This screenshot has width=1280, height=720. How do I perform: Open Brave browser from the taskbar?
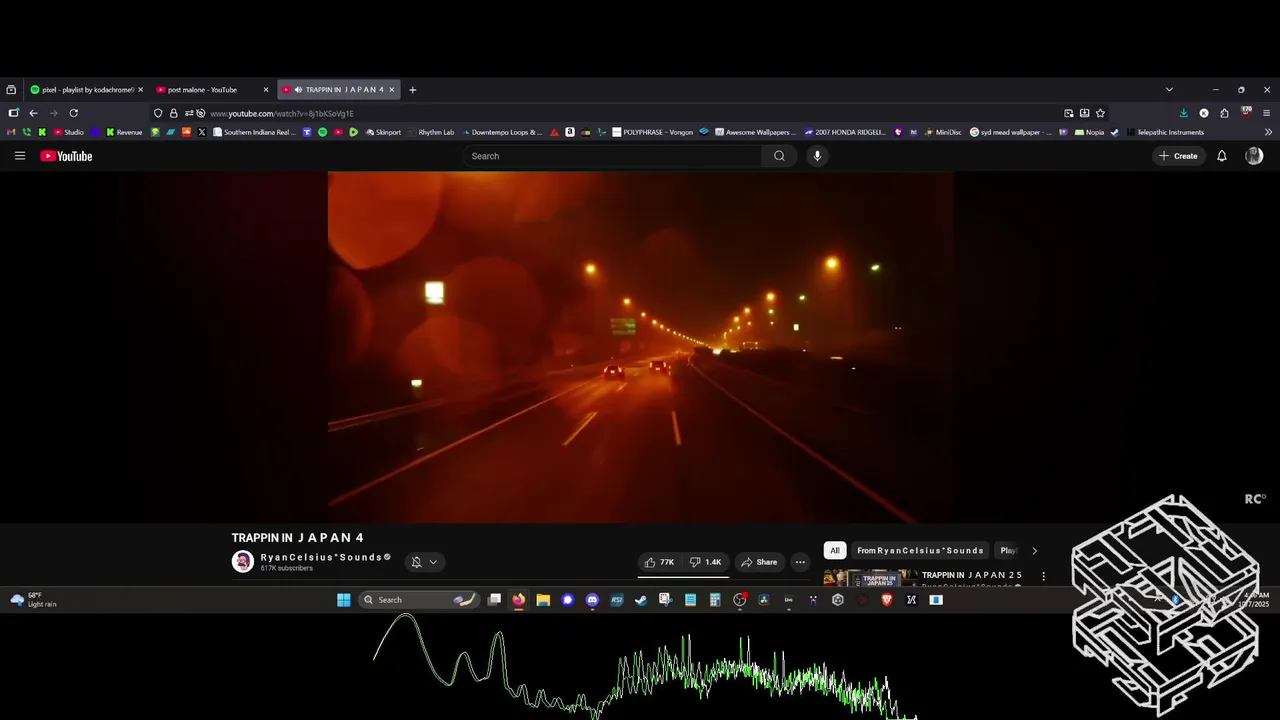(x=887, y=600)
